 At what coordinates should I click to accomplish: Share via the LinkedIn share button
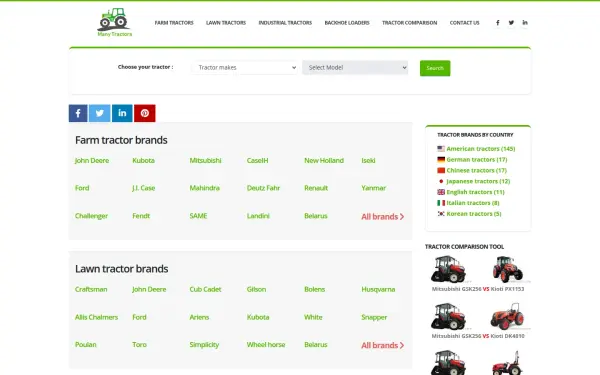[x=122, y=113]
